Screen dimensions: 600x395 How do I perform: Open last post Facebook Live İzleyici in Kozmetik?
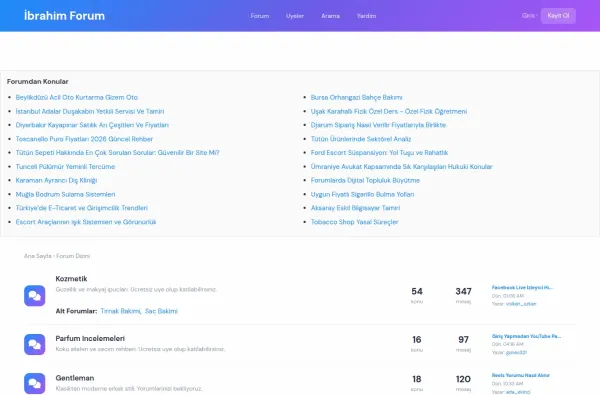point(522,287)
